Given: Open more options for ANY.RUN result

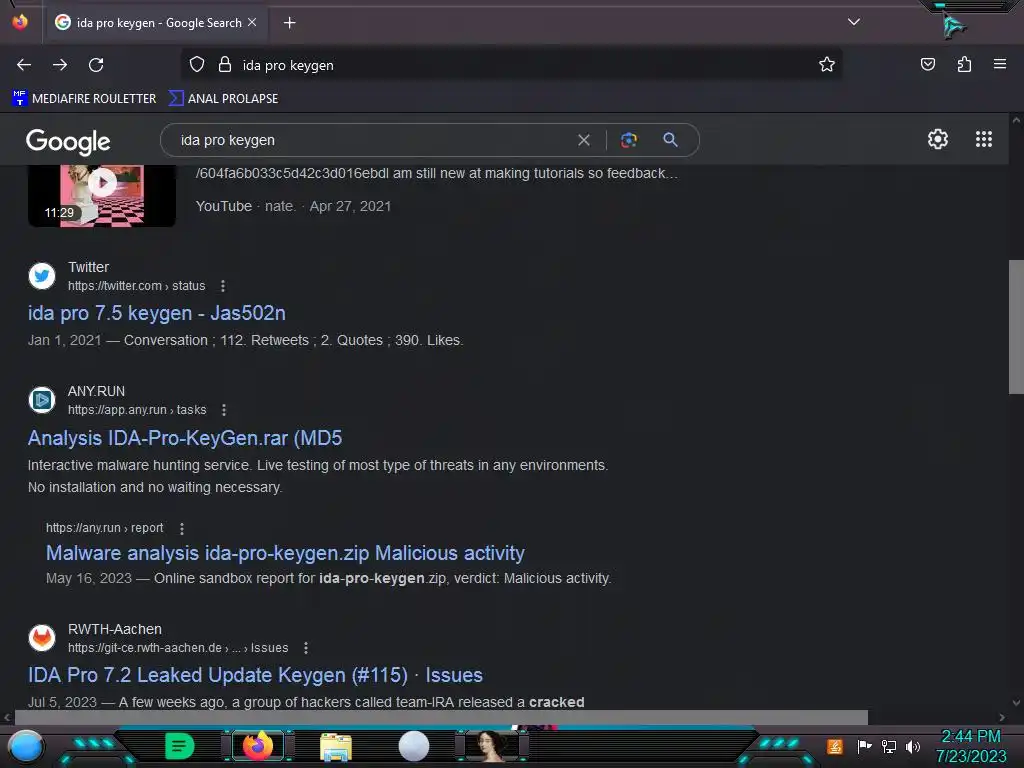Looking at the screenshot, I should (x=224, y=410).
